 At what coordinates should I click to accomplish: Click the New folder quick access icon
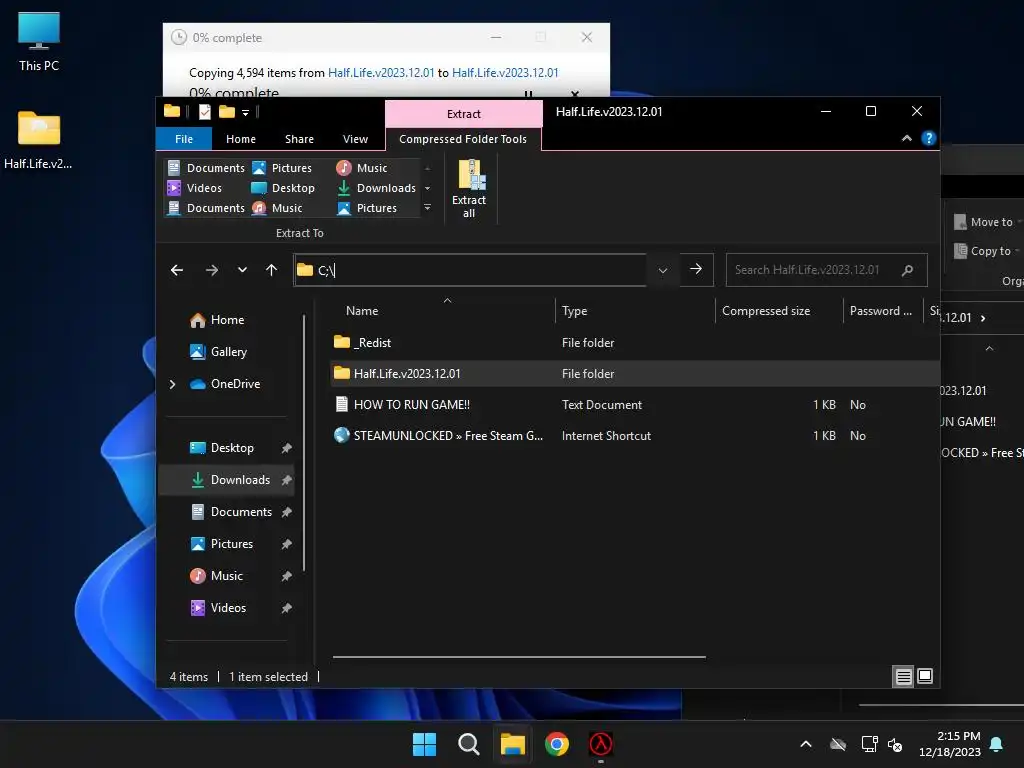[227, 112]
